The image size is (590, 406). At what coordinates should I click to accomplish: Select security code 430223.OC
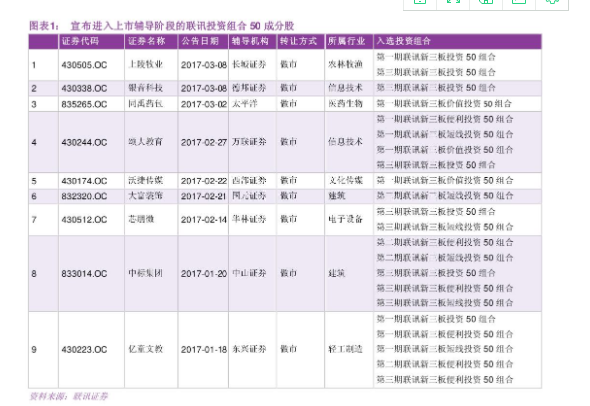coord(84,350)
